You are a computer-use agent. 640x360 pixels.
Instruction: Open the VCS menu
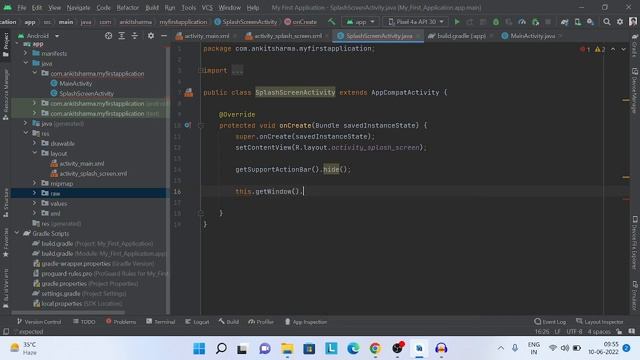pyautogui.click(x=207, y=8)
